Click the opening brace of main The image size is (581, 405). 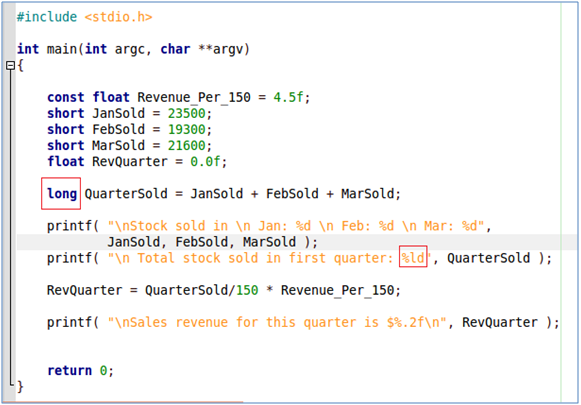click(x=20, y=66)
